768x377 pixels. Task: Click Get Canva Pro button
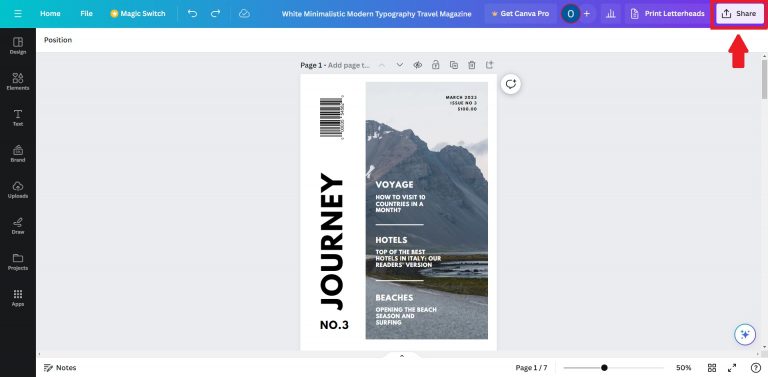pyautogui.click(x=520, y=14)
